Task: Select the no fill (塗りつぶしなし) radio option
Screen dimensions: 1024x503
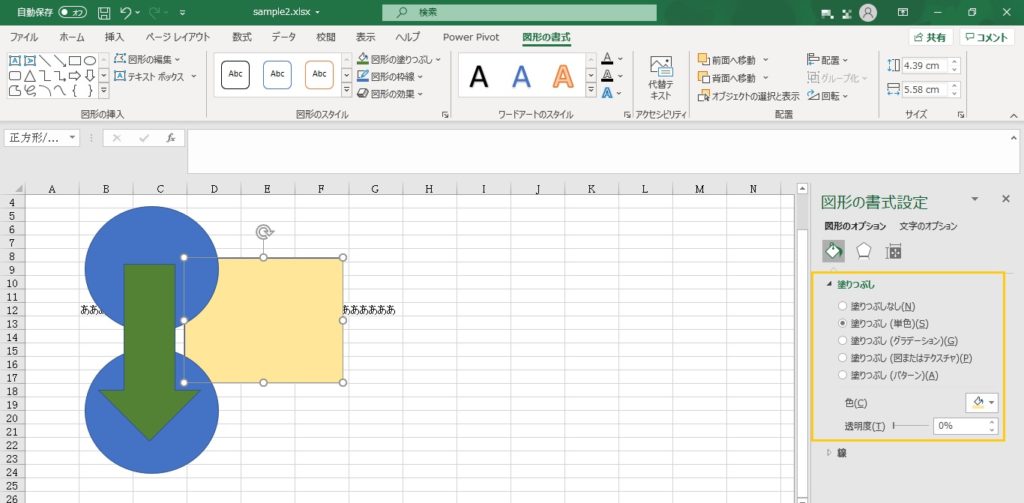Action: (844, 306)
